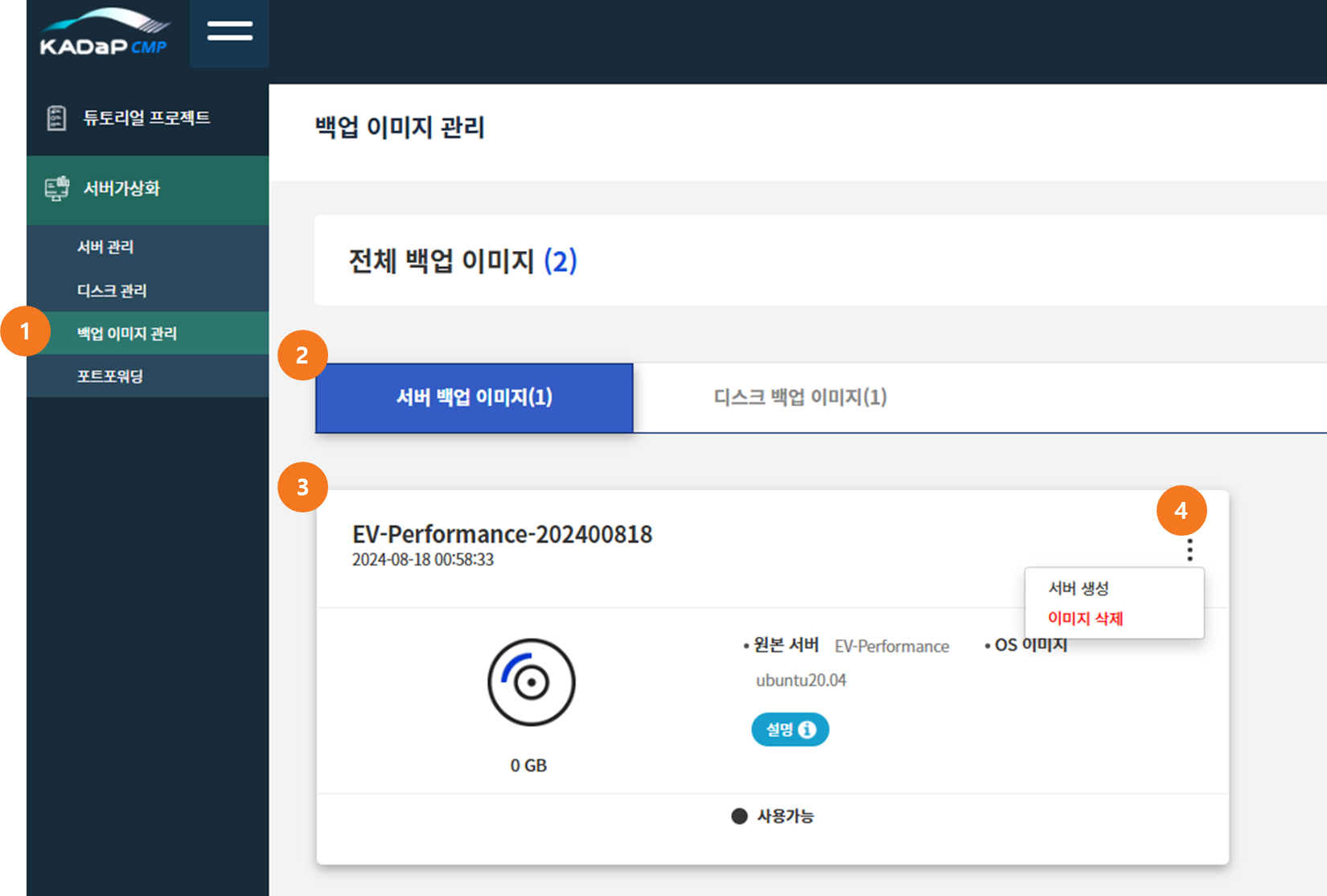Click the EV-Performance-202400818 image title
The width and height of the screenshot is (1327, 896).
pos(502,534)
